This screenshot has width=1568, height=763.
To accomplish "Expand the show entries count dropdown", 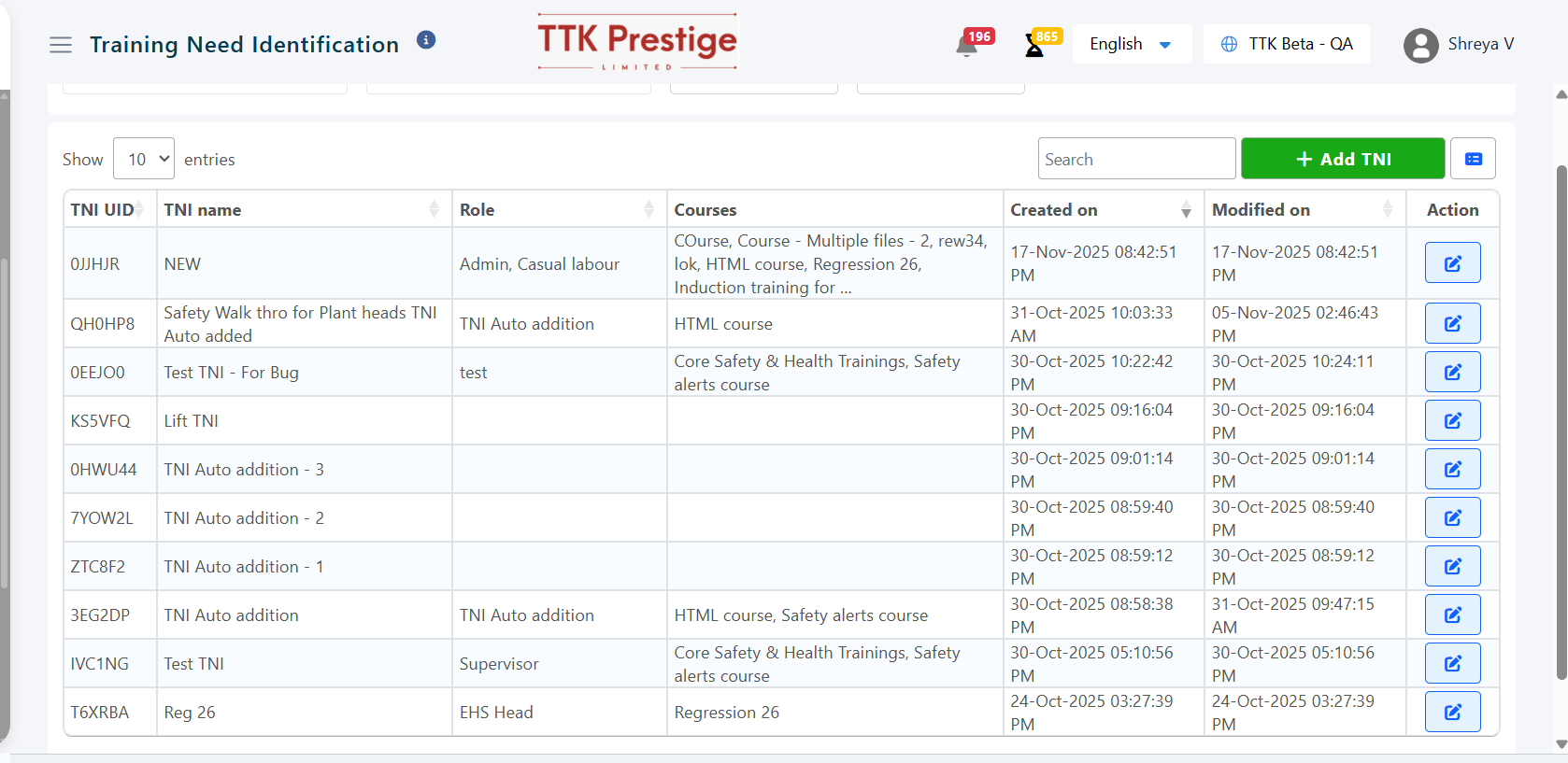I will (x=144, y=159).
